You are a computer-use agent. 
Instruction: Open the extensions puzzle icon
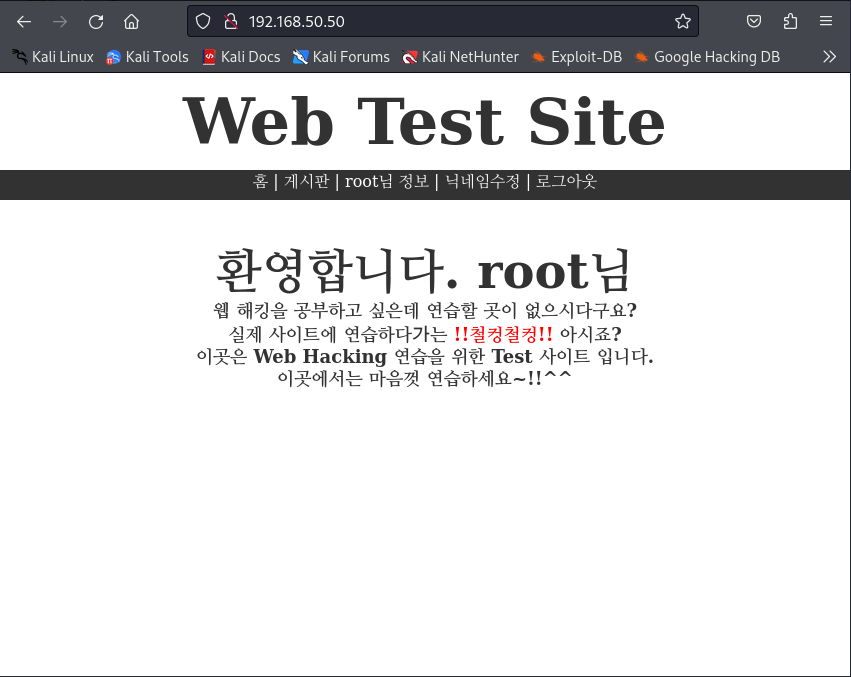coord(790,22)
